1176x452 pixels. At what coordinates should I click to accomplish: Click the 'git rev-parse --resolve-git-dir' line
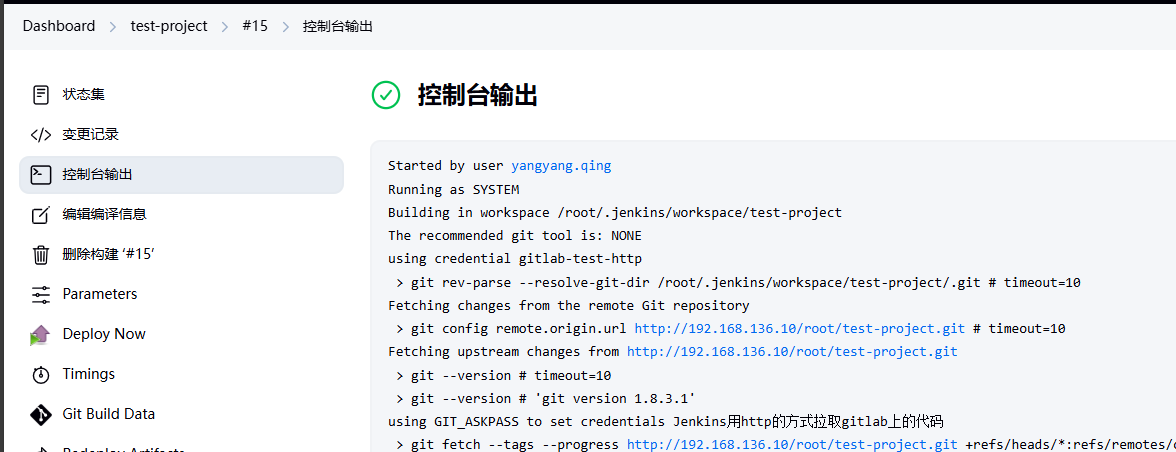coord(738,283)
